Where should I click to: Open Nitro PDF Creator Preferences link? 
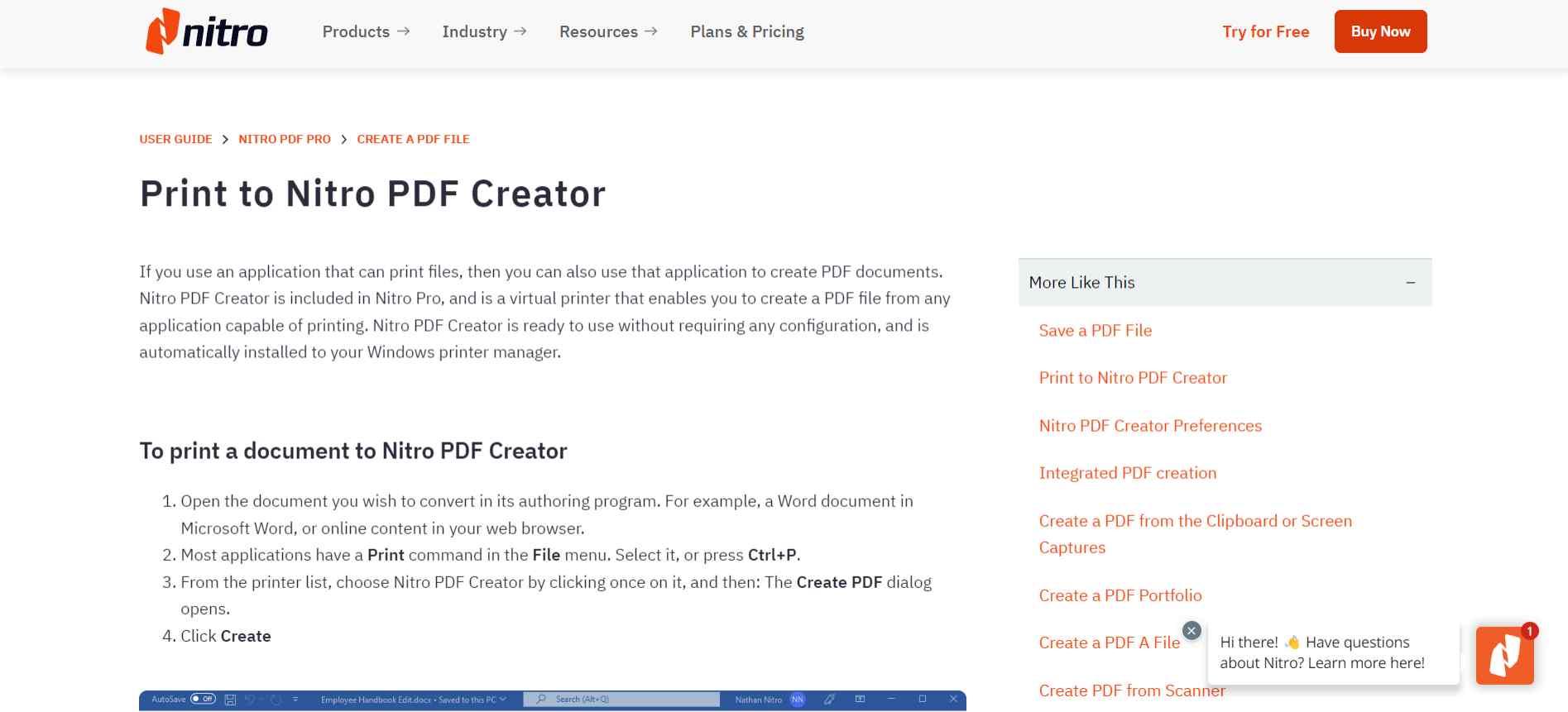coord(1150,426)
